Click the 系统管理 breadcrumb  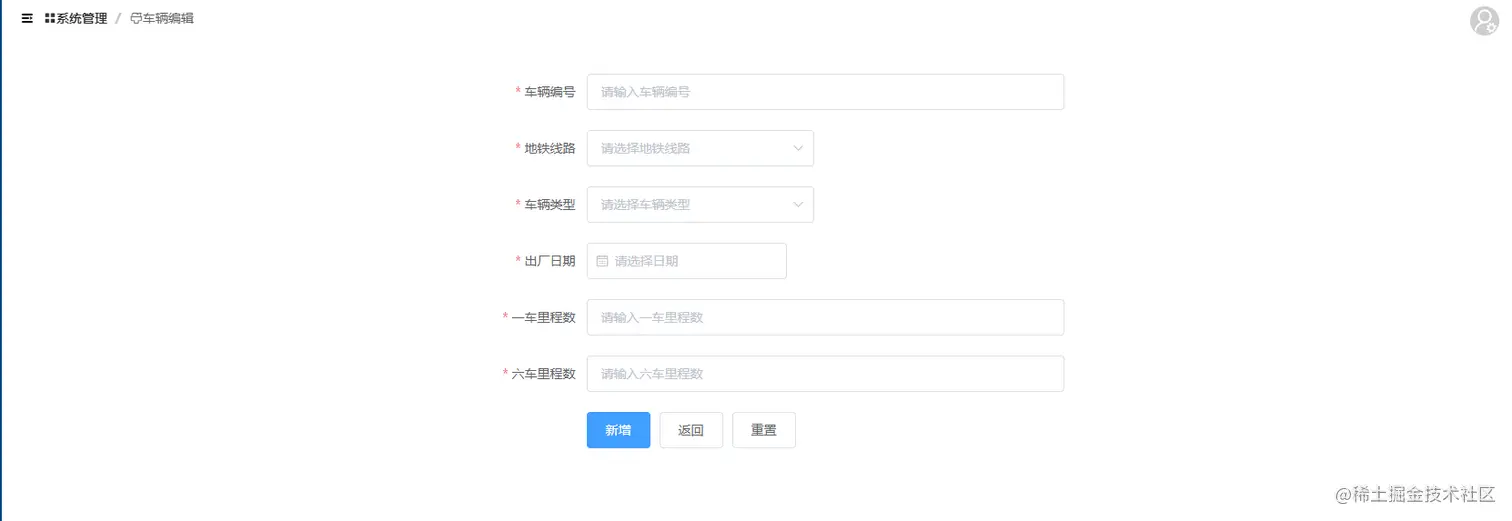(x=76, y=18)
